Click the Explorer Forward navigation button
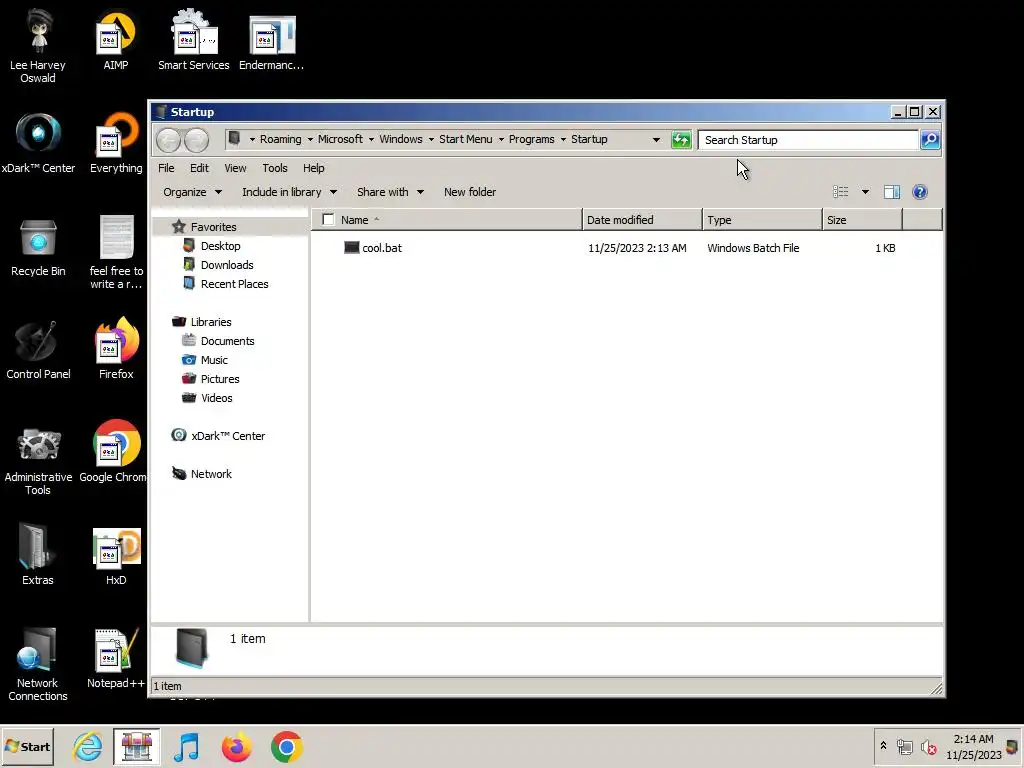1024x768 pixels. tap(196, 140)
